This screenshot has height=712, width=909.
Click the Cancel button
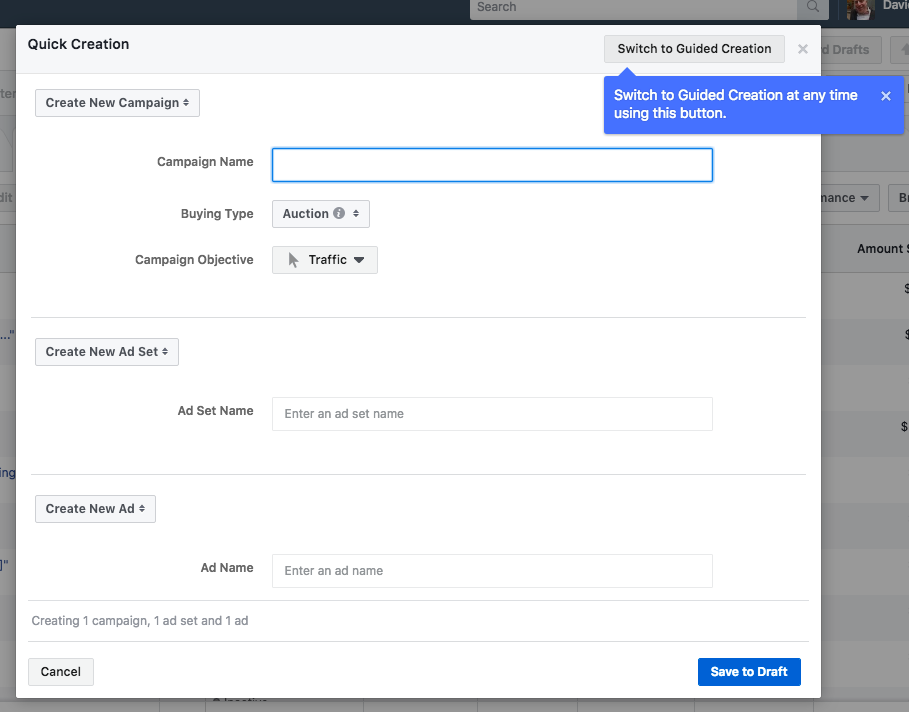[61, 672]
